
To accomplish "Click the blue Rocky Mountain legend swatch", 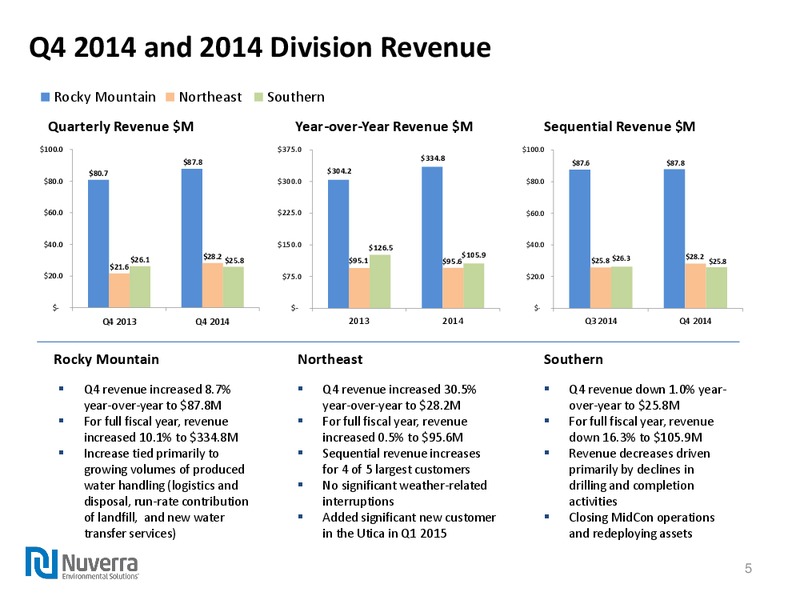I will 45,97.
